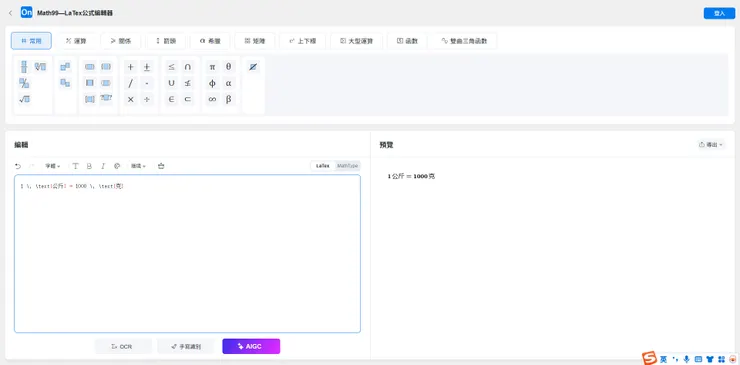Insert the element-of ∈ symbol
This screenshot has height=365, width=740.
pyautogui.click(x=171, y=99)
